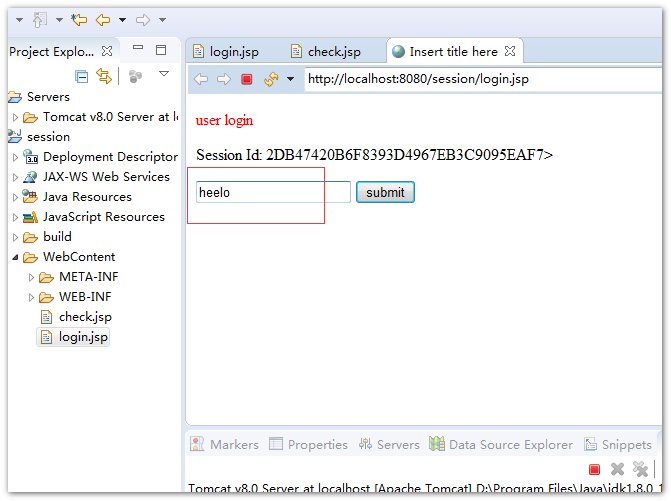The width and height of the screenshot is (671, 501).
Task: Open dropdown arrow next to browser Refresh
Action: pyautogui.click(x=290, y=79)
